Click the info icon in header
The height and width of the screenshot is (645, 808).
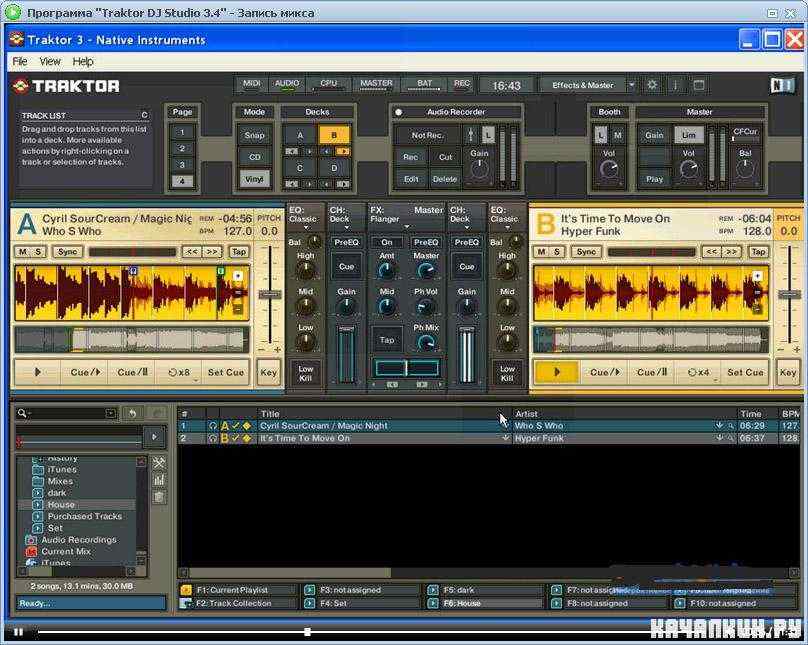(676, 85)
